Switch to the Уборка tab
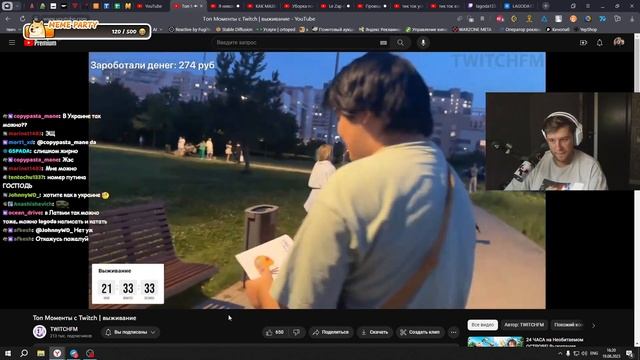Screen dimensions: 640x360 (x=298, y=6)
